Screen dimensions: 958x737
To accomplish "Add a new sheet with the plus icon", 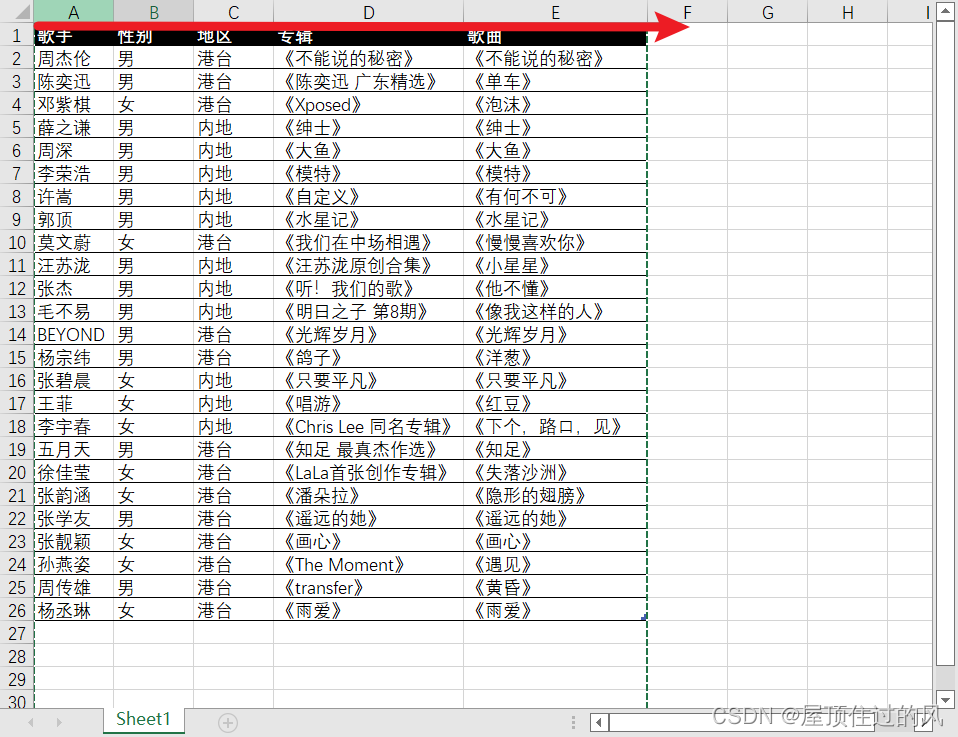I will 228,723.
